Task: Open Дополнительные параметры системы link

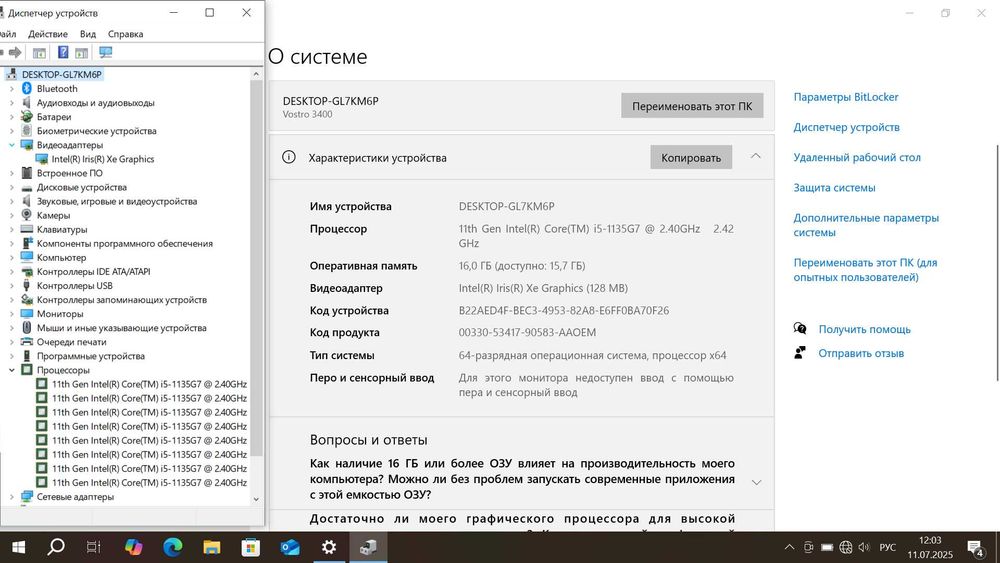Action: point(866,225)
